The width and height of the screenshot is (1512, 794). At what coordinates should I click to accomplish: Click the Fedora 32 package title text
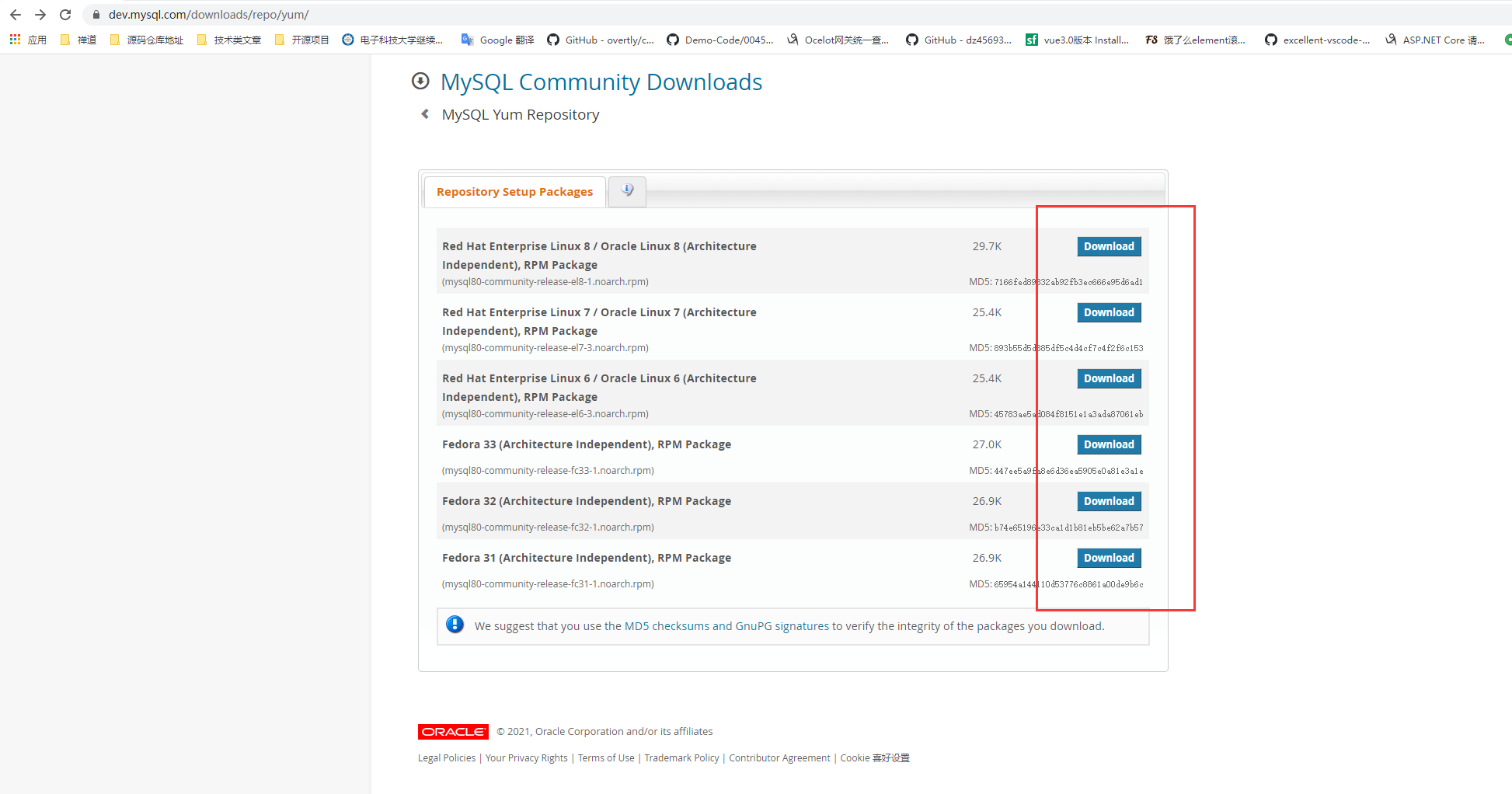(x=587, y=501)
